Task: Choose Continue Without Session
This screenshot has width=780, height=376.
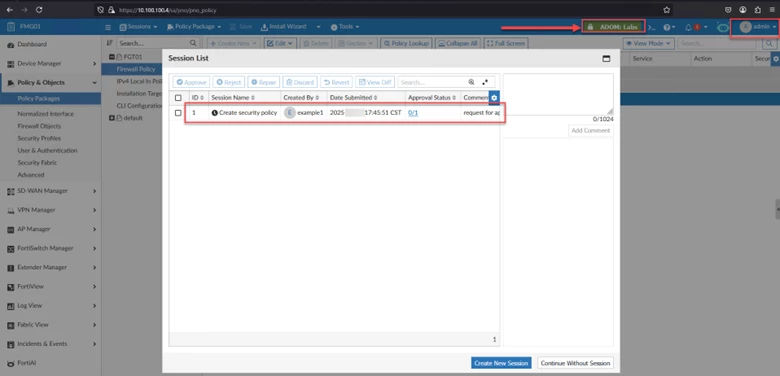Action: (x=575, y=363)
